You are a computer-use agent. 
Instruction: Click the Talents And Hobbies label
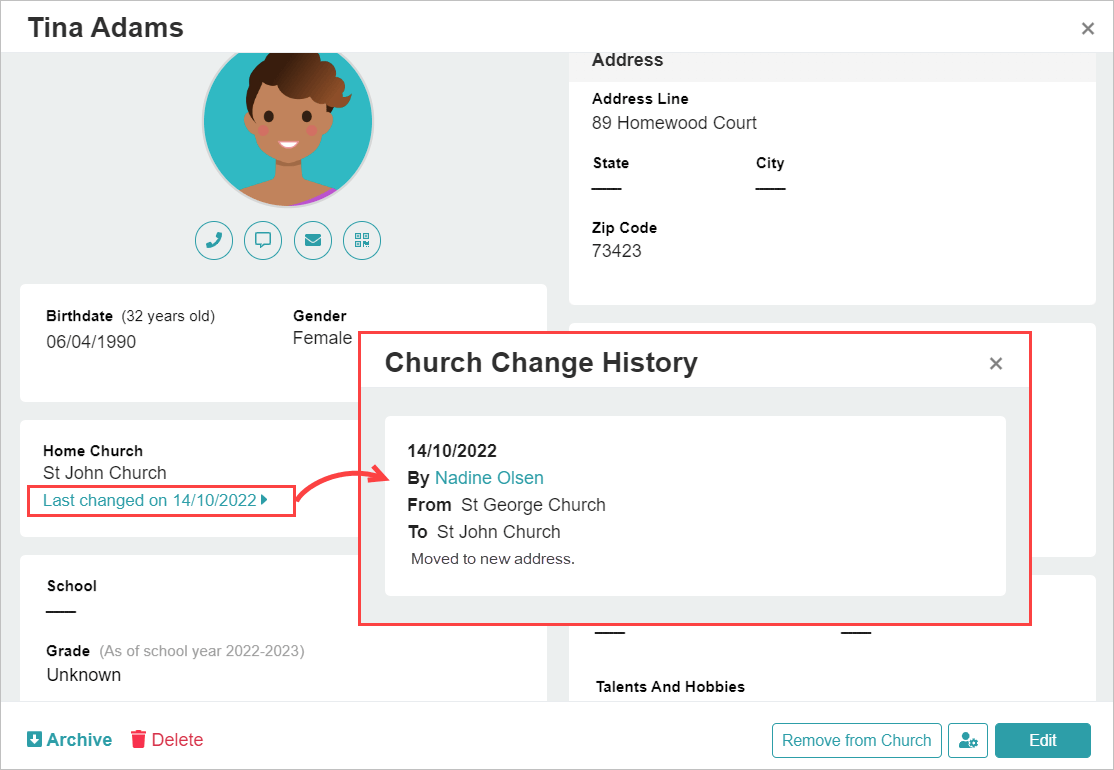pyautogui.click(x=670, y=687)
